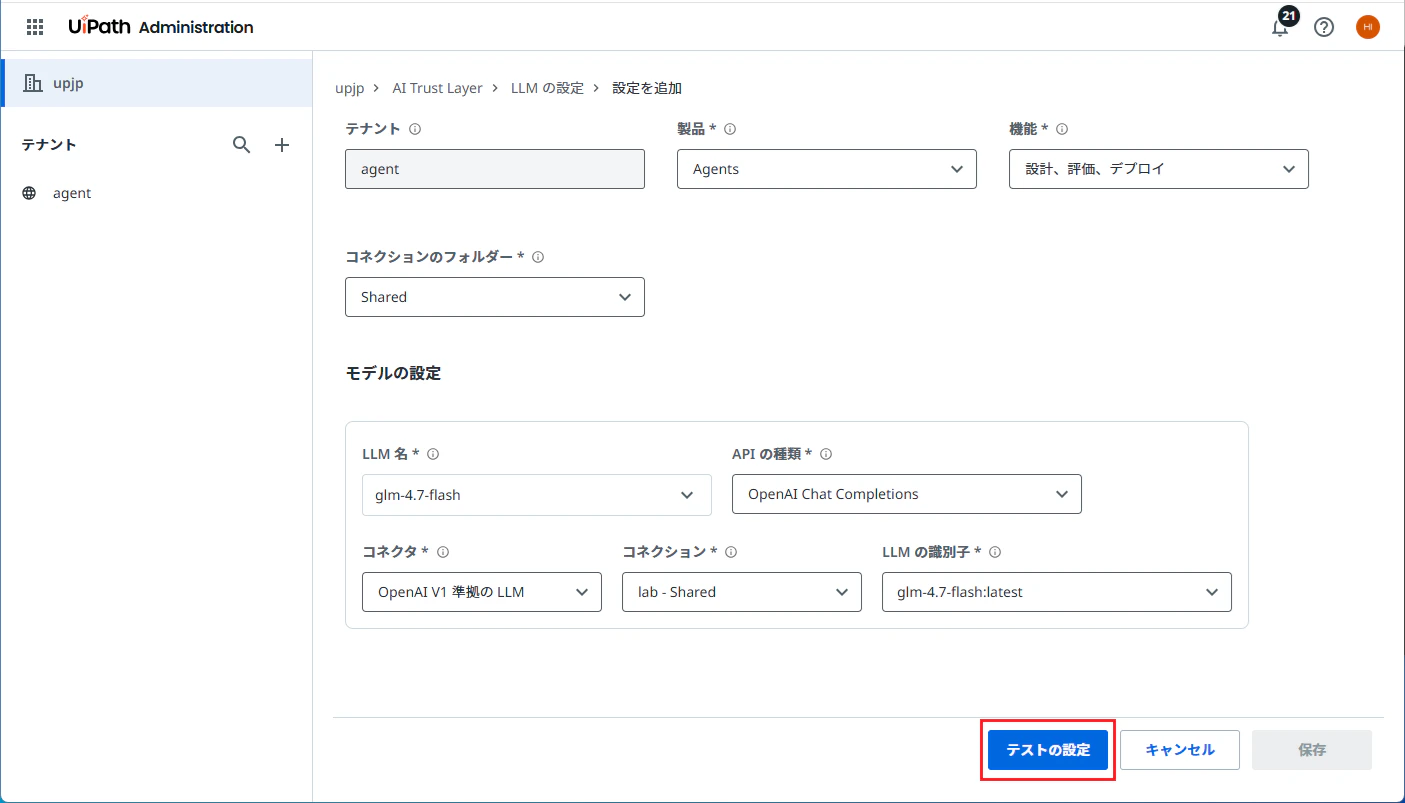Click the テナント field containing agent

pos(495,169)
